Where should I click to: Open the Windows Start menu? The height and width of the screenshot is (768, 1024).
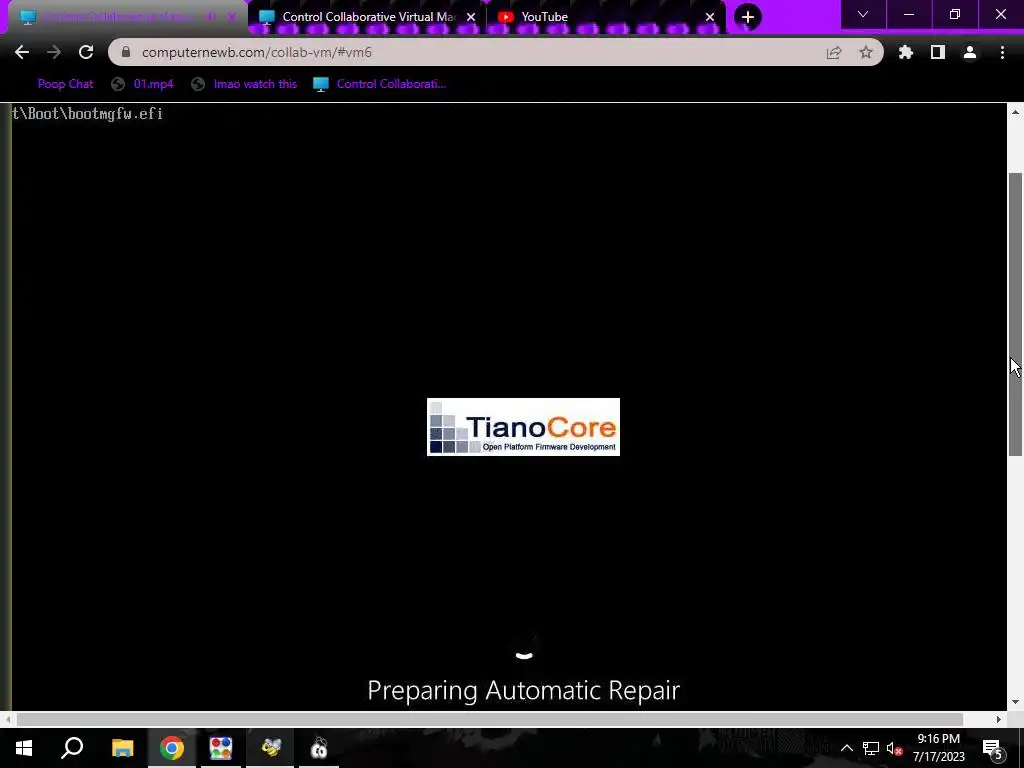click(x=24, y=748)
